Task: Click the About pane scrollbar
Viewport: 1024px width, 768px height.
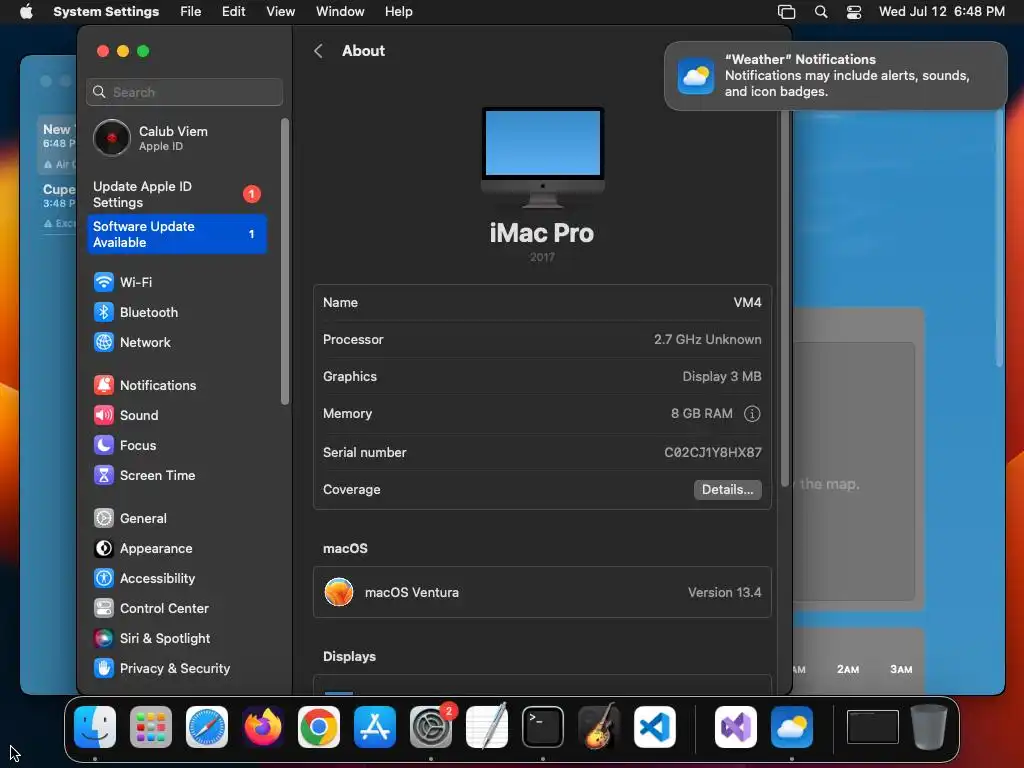Action: [785, 297]
